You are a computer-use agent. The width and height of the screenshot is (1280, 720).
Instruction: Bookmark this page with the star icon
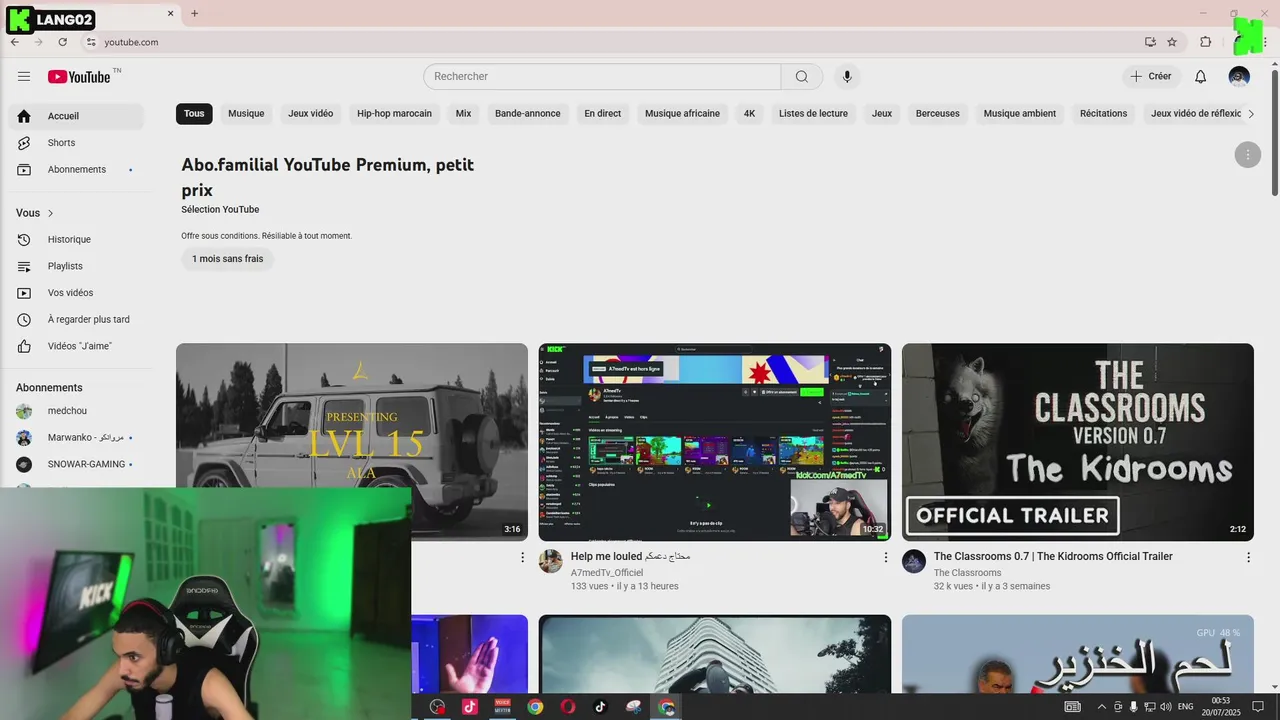1172,42
